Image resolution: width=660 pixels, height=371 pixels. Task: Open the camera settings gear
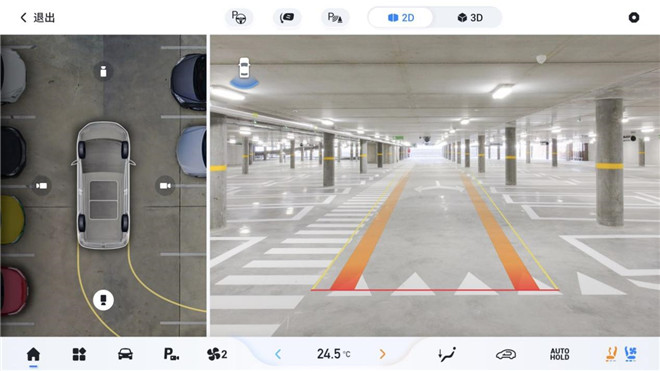(x=633, y=18)
